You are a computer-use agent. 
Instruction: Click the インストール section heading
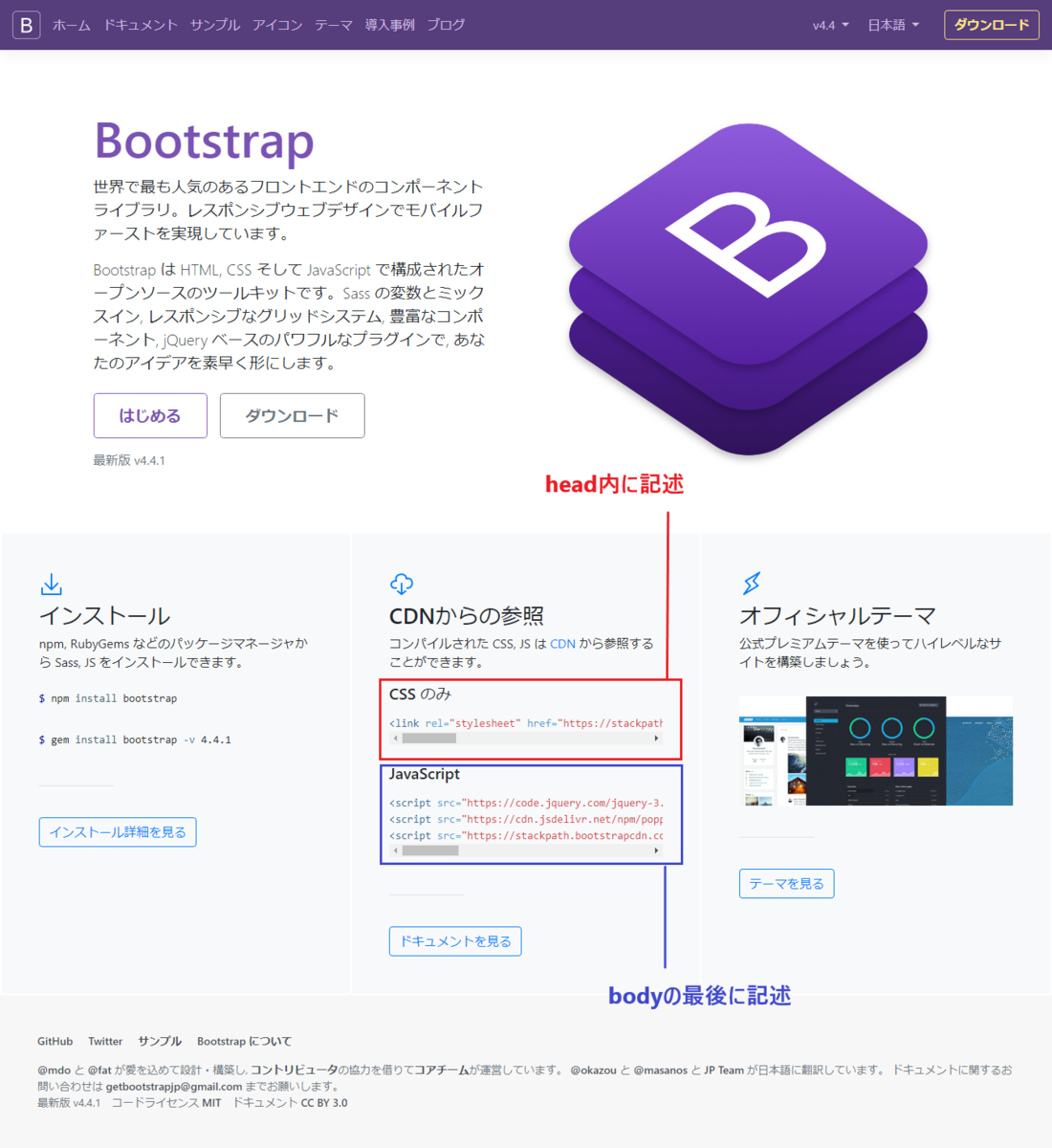click(x=104, y=615)
